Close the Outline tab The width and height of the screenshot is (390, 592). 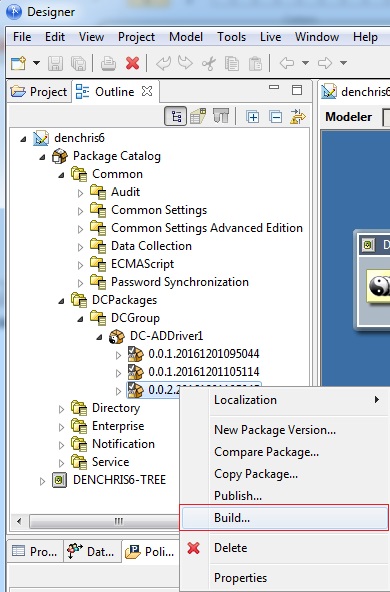146,91
